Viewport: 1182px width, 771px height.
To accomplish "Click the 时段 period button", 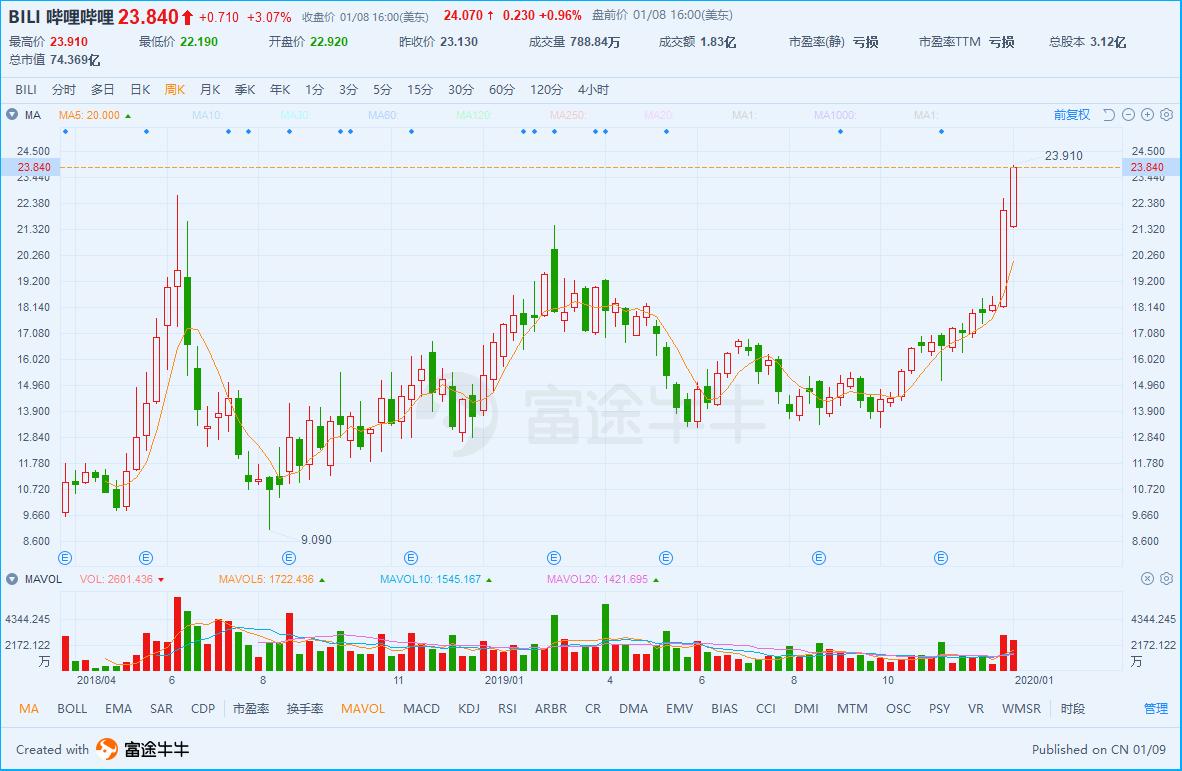I will pyautogui.click(x=1073, y=708).
